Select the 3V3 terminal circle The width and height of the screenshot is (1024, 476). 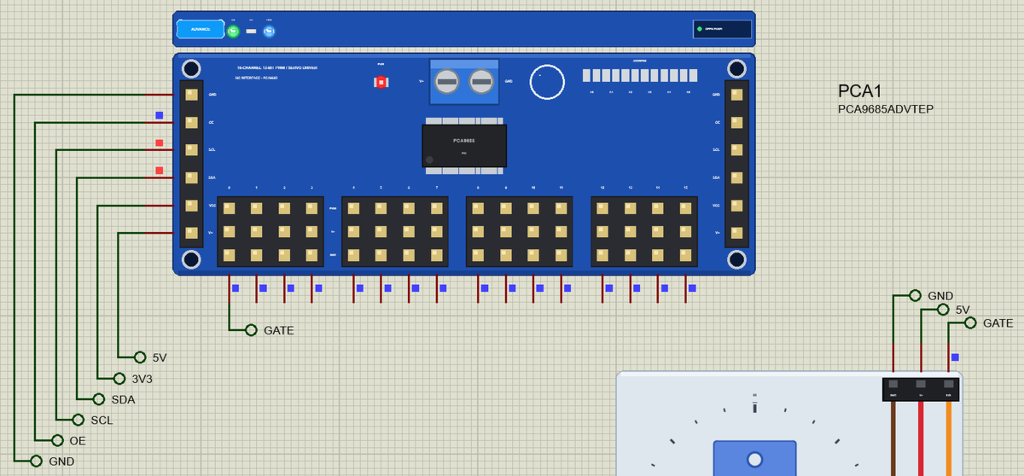(x=119, y=378)
